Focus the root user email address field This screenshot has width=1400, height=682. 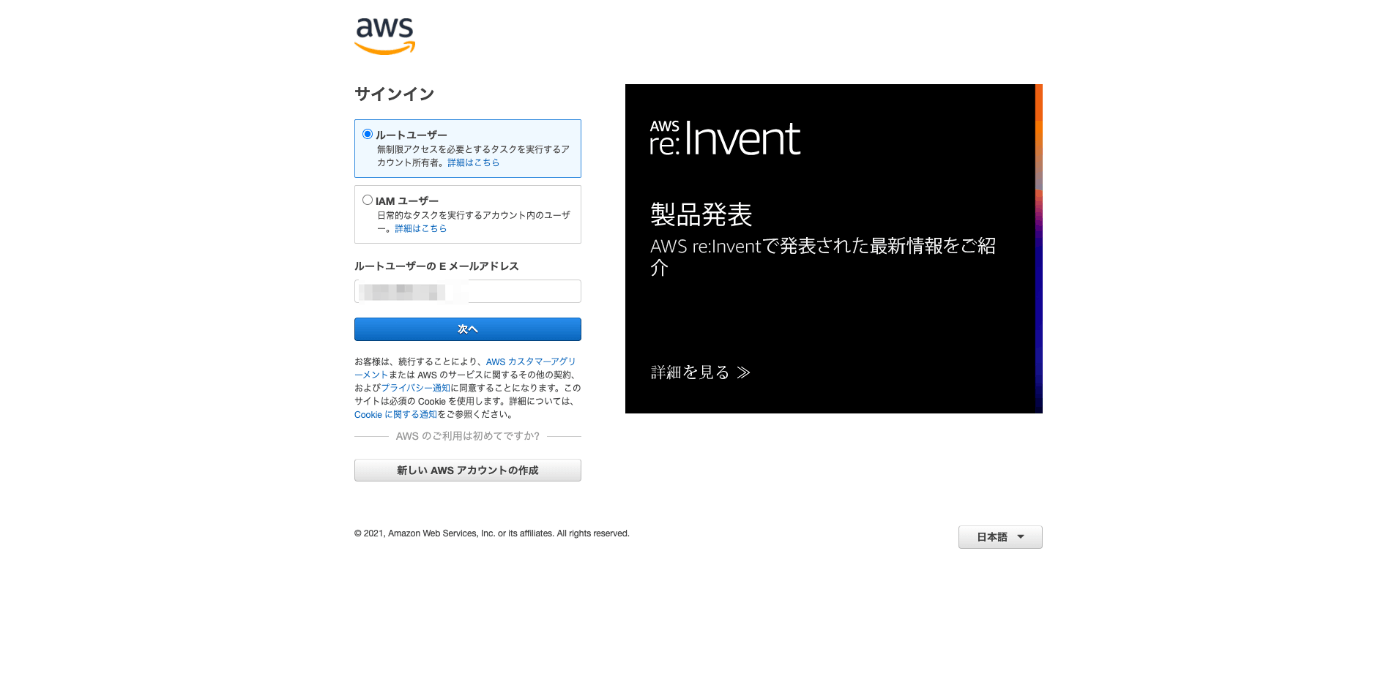click(x=467, y=291)
